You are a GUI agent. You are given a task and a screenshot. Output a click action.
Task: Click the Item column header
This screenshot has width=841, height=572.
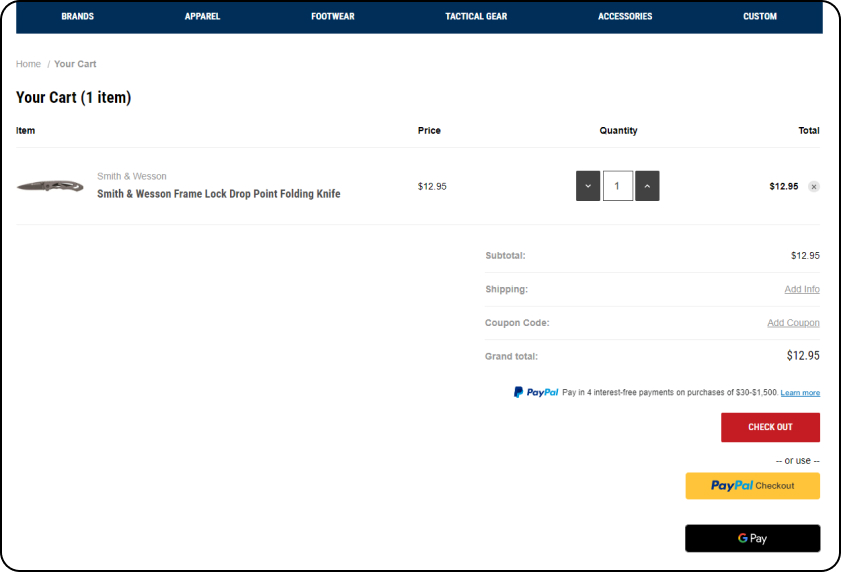click(25, 130)
